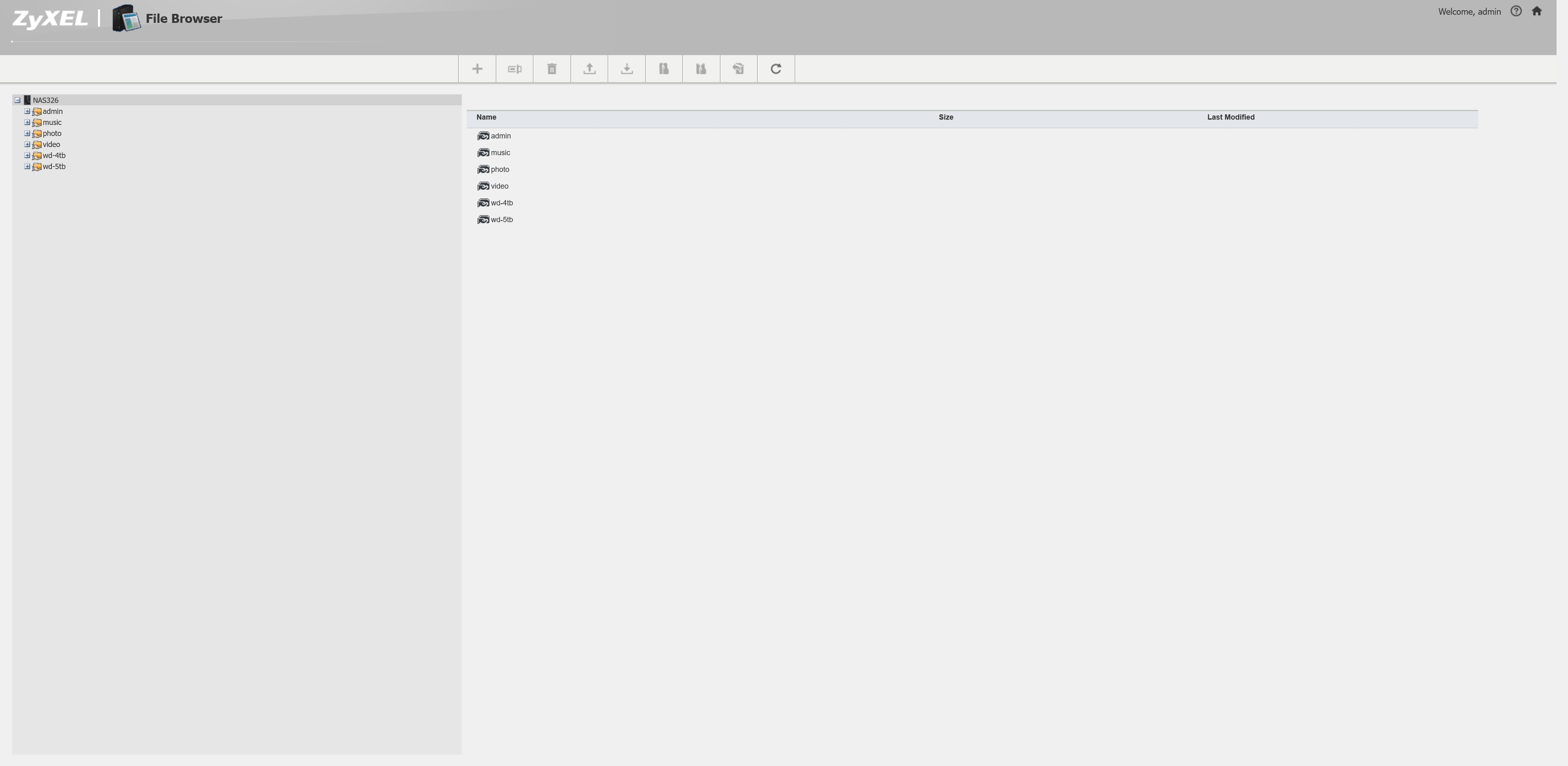Open the music folder in the file list

[500, 153]
